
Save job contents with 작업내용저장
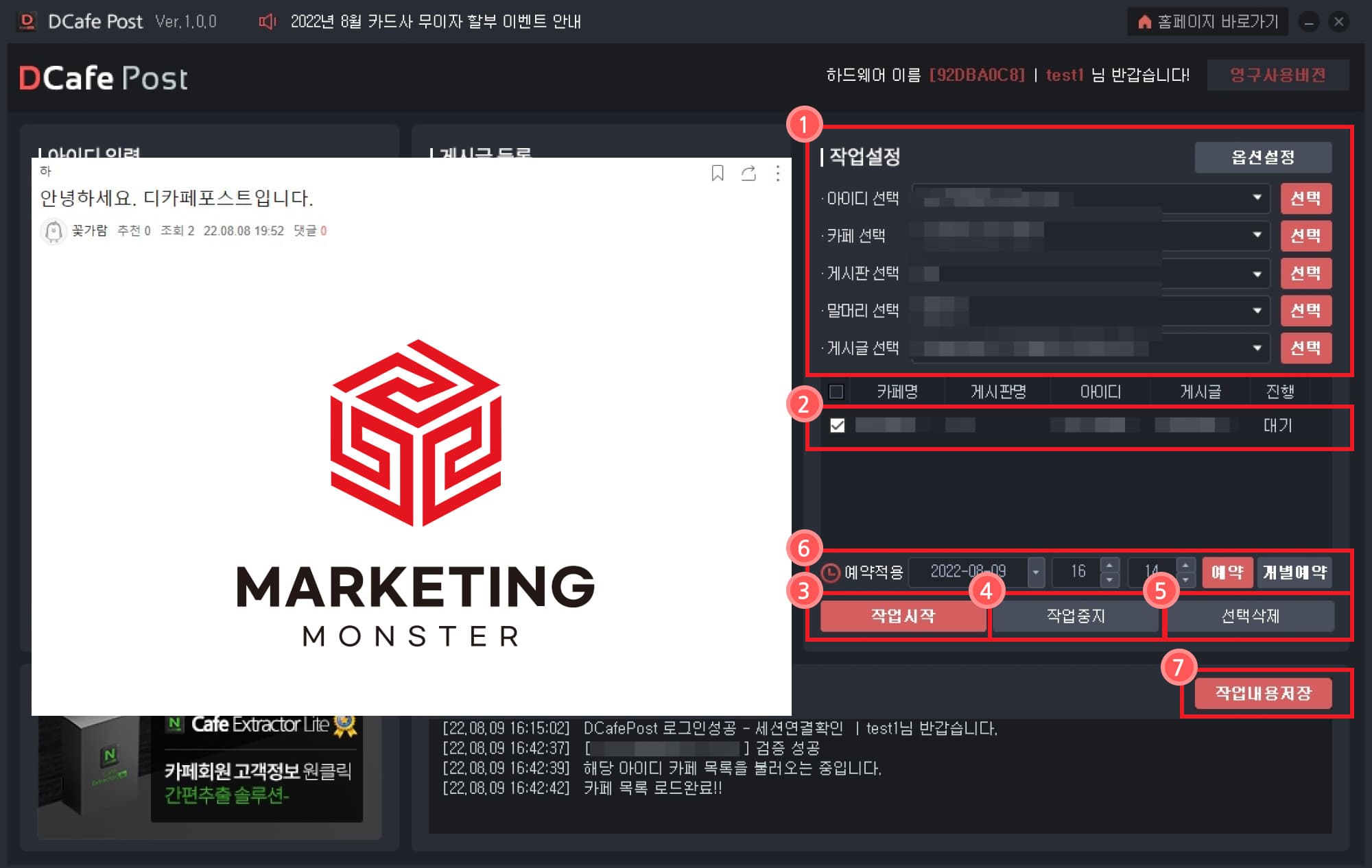pos(1263,693)
